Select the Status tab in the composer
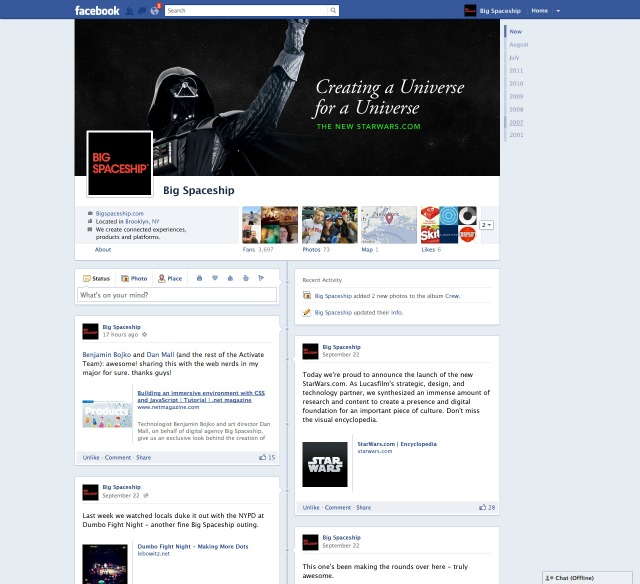 (x=97, y=278)
